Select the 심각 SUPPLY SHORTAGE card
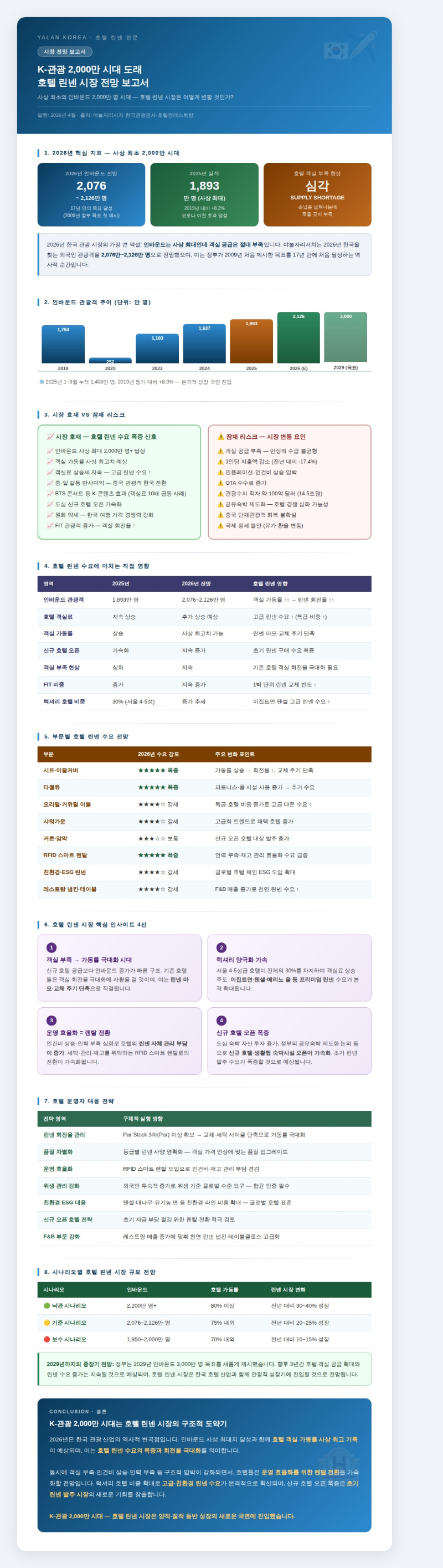 pos(317,194)
